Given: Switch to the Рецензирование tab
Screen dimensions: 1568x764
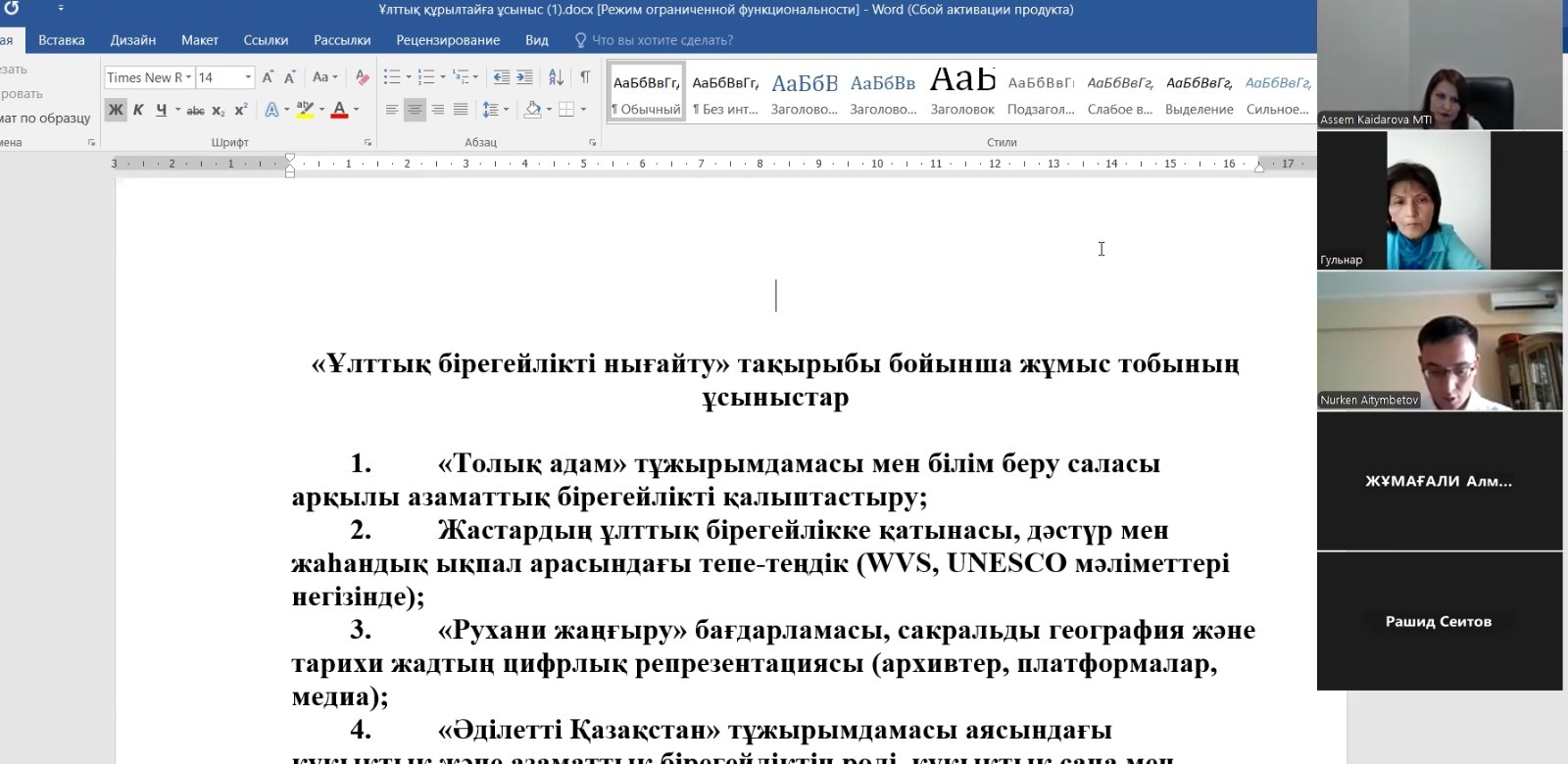Looking at the screenshot, I should coord(448,40).
